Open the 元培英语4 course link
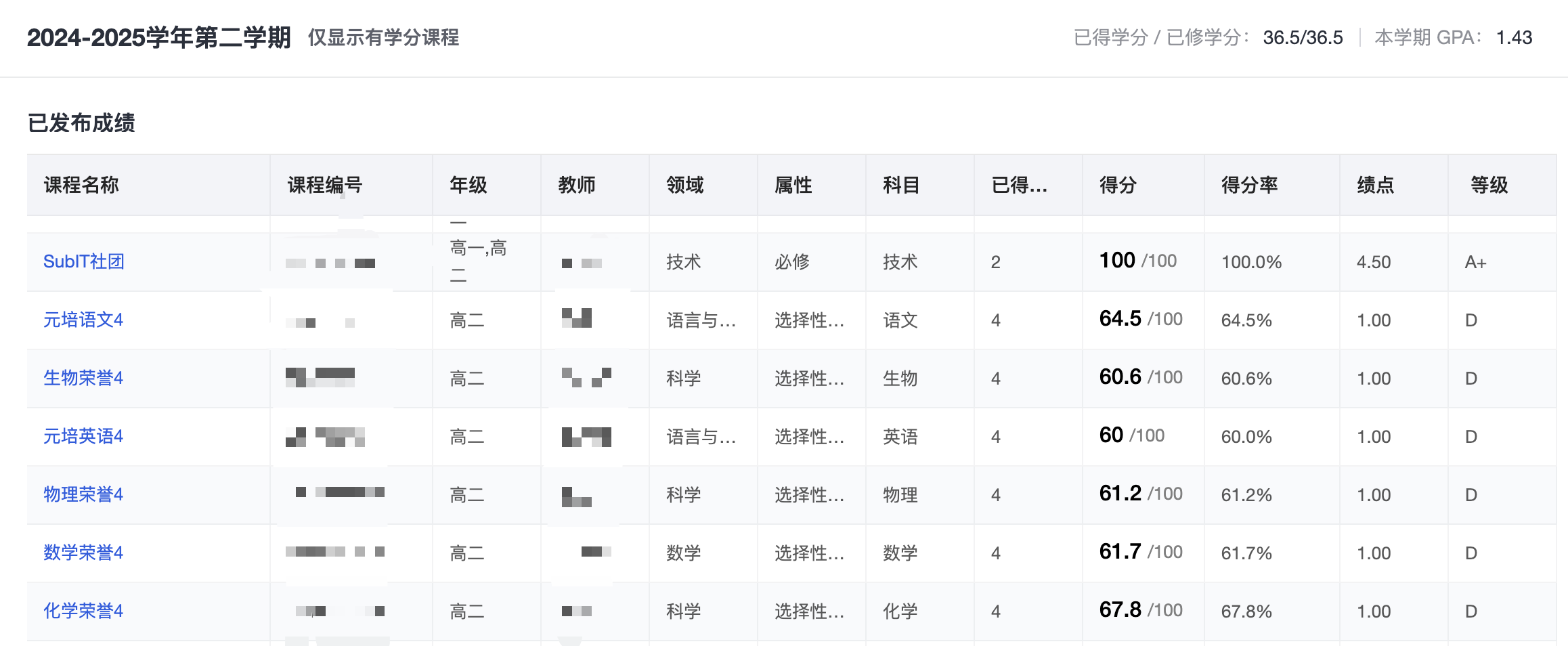 click(x=83, y=436)
